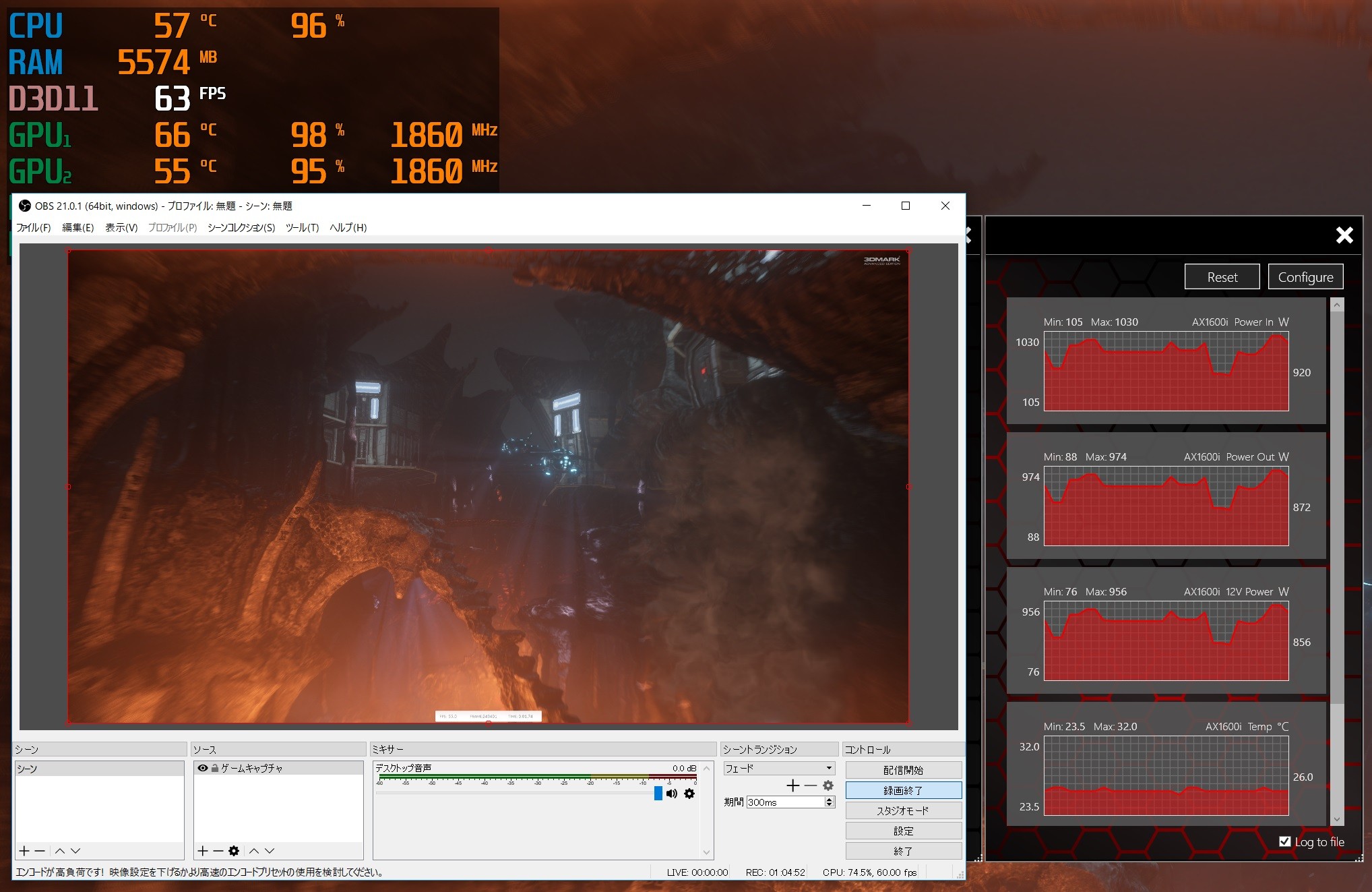Add a new scene with the plus icon
The height and width of the screenshot is (892, 1372).
pos(24,851)
